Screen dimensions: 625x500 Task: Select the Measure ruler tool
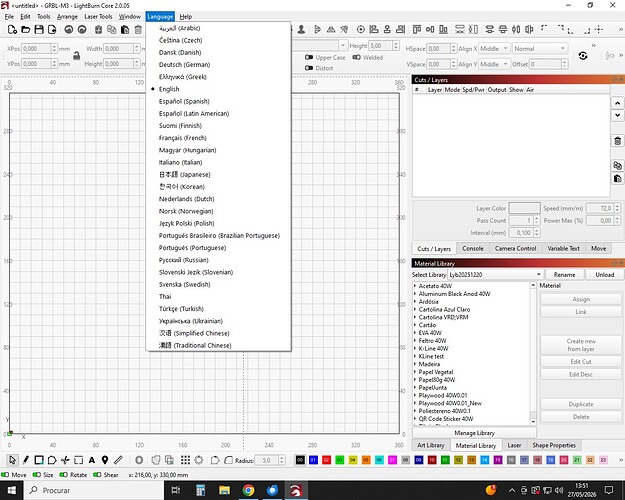click(x=118, y=460)
